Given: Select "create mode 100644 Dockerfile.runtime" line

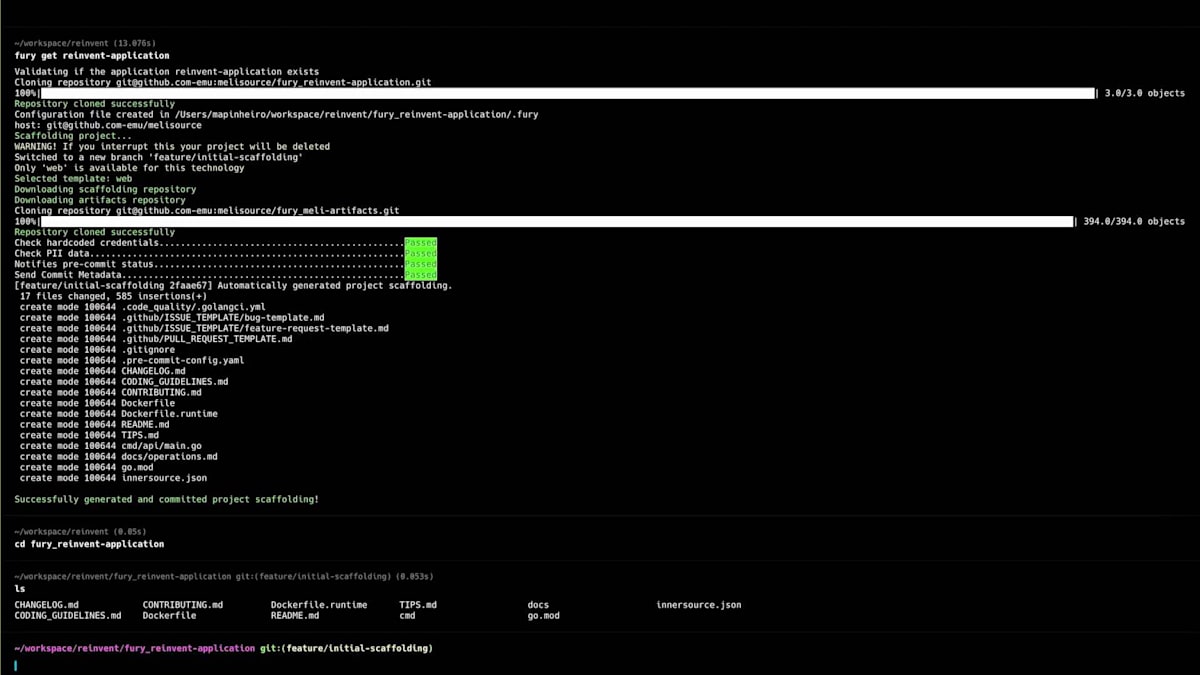Looking at the screenshot, I should [x=118, y=414].
